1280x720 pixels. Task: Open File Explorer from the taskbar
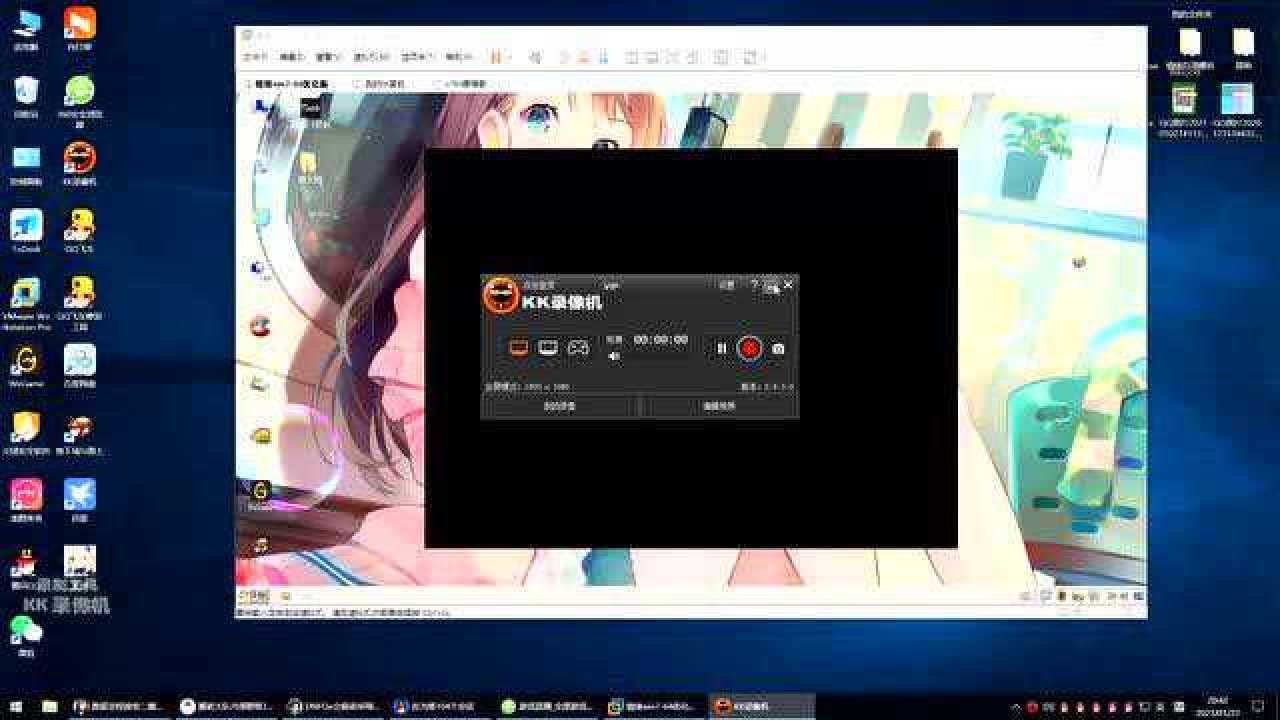(49, 706)
